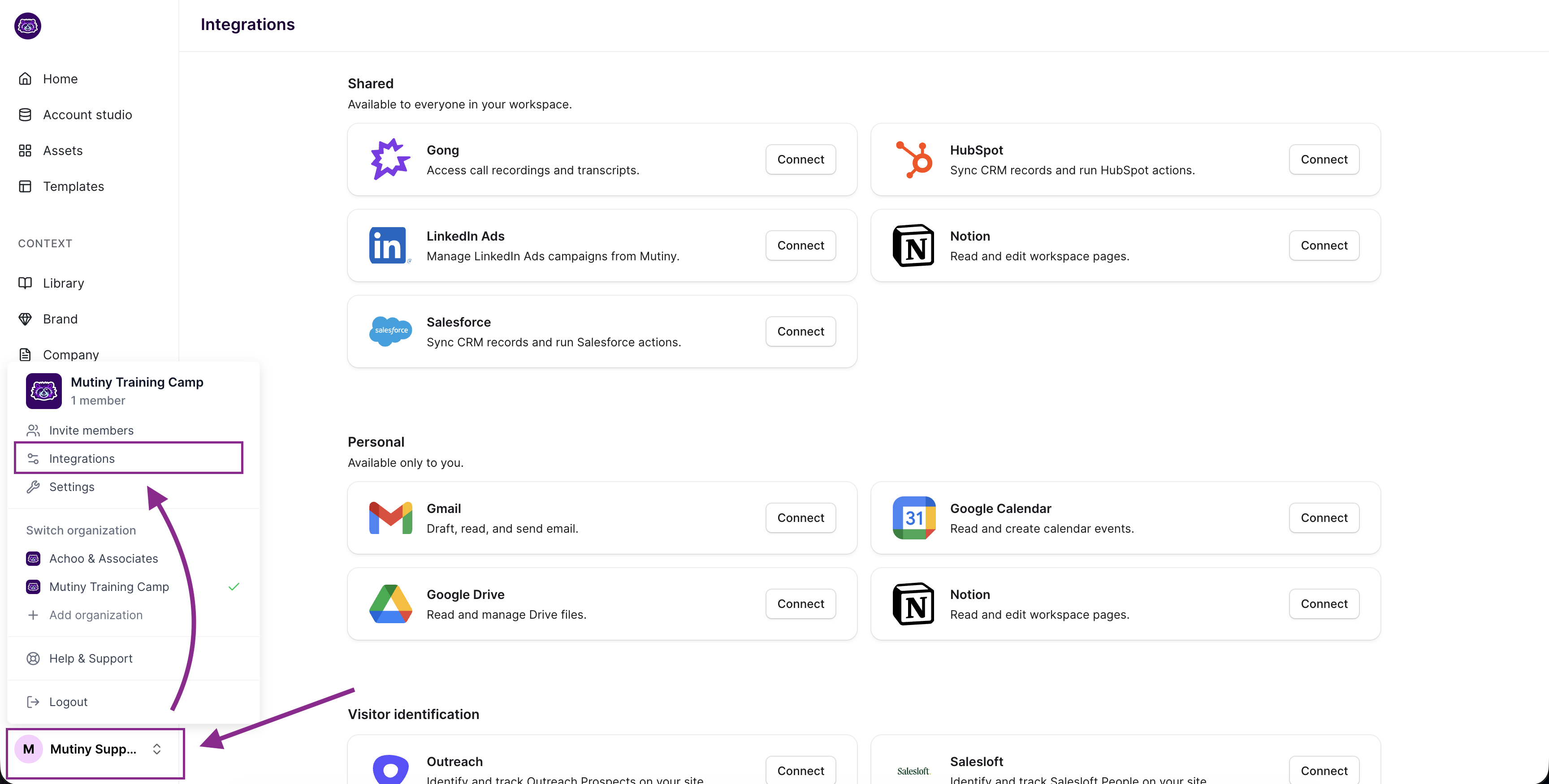1549x784 pixels.
Task: Go to Assets in the sidebar
Action: (51, 151)
